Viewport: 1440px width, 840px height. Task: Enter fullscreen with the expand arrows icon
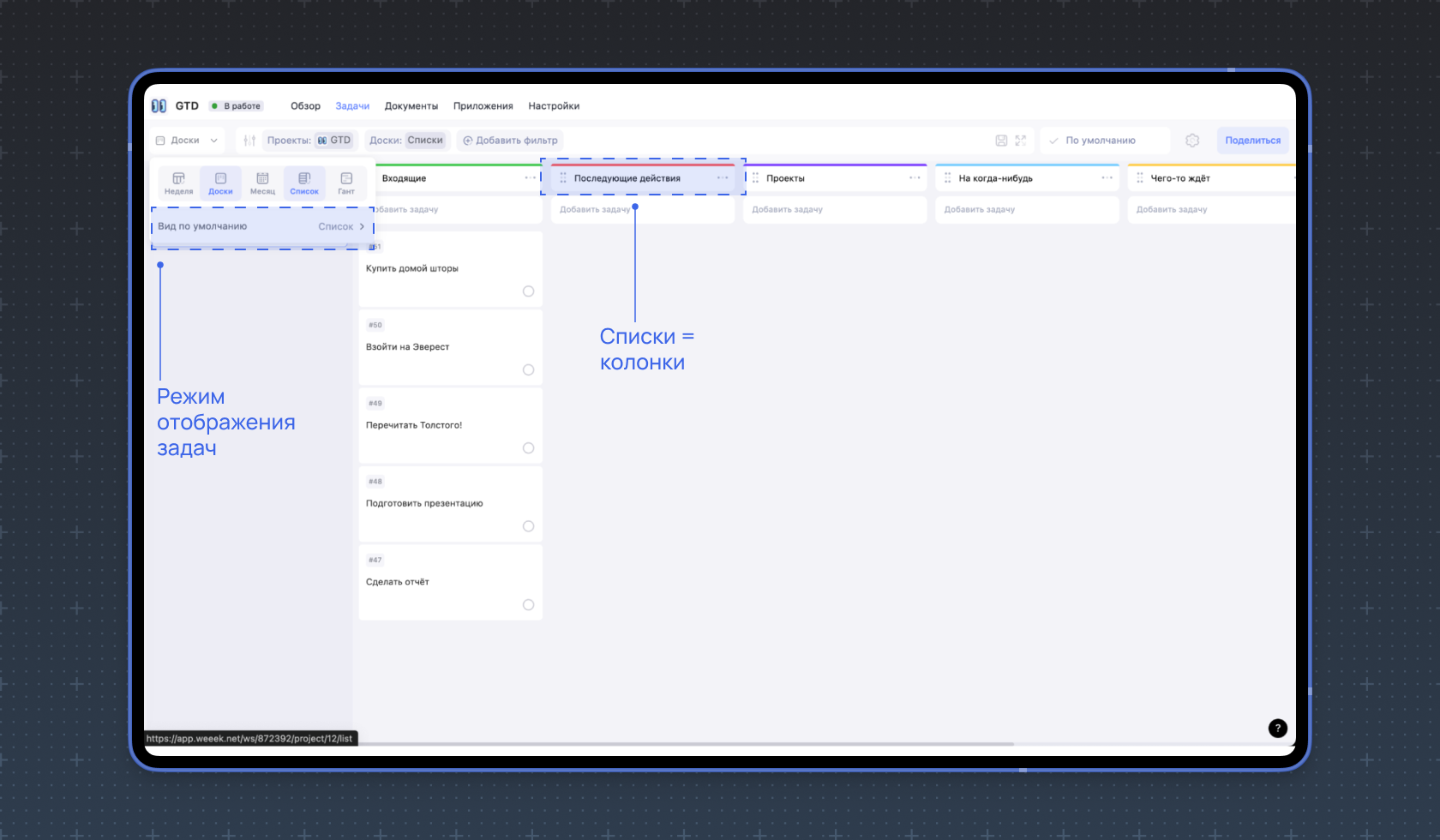coord(1021,141)
